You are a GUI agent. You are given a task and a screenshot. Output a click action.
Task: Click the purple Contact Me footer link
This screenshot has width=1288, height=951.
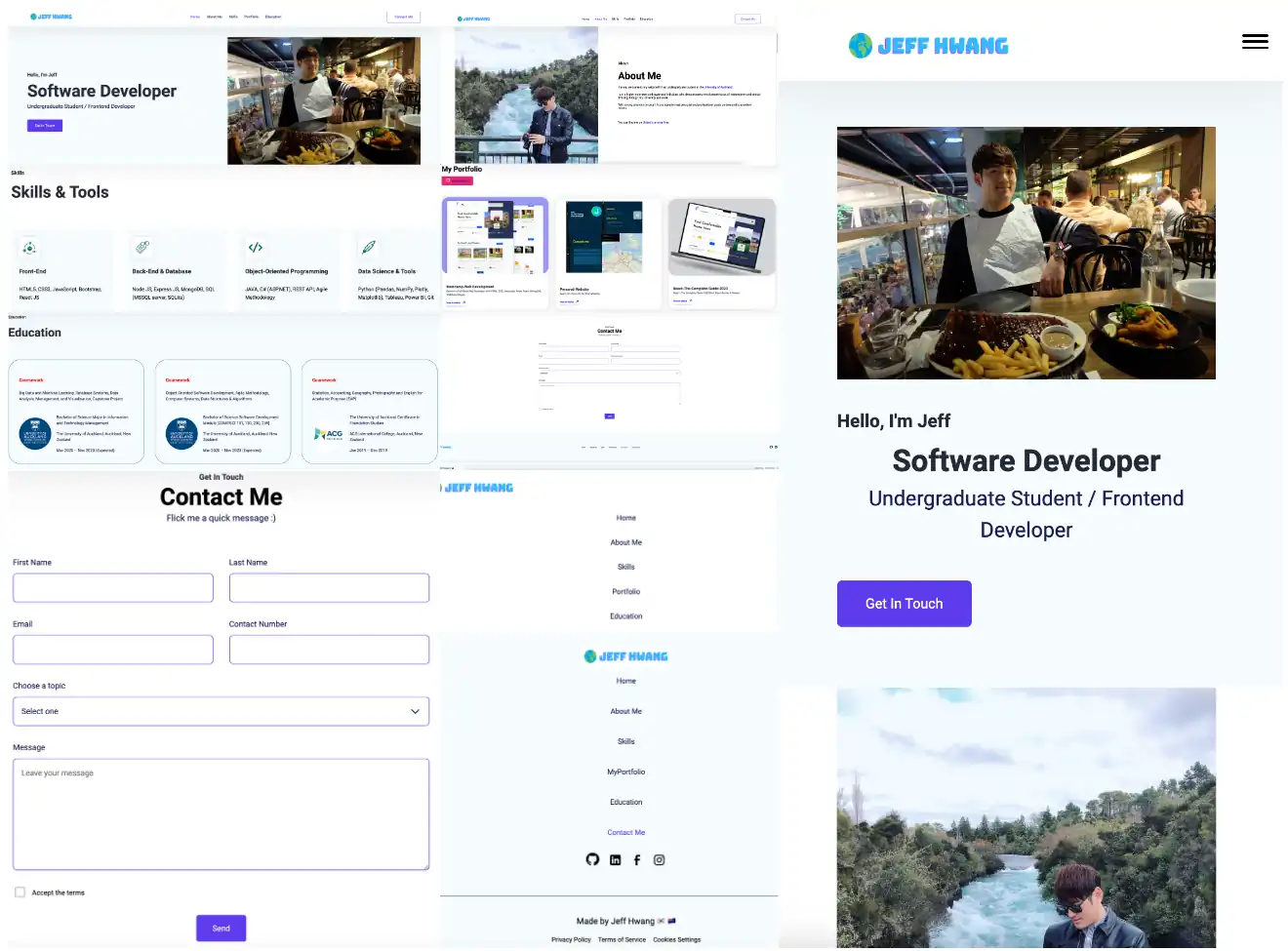point(626,832)
